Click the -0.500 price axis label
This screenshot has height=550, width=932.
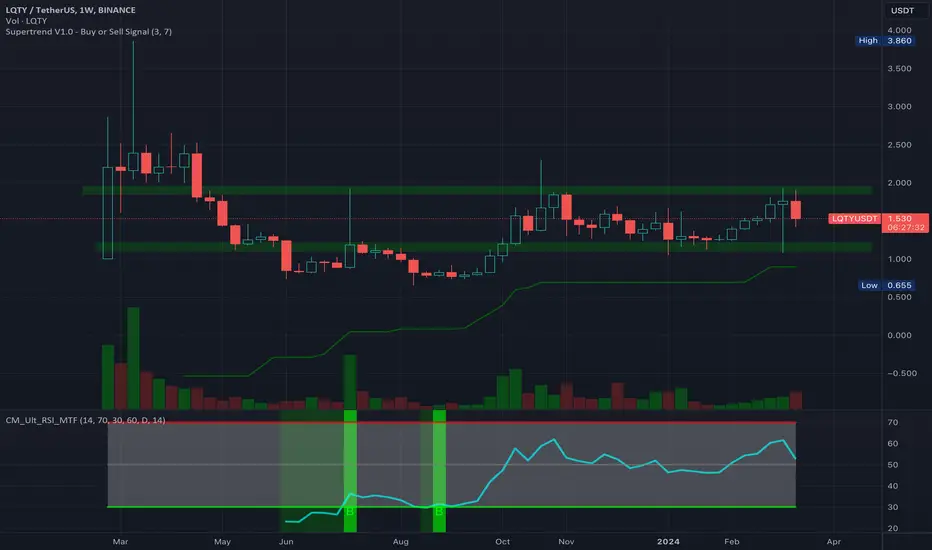pyautogui.click(x=901, y=373)
